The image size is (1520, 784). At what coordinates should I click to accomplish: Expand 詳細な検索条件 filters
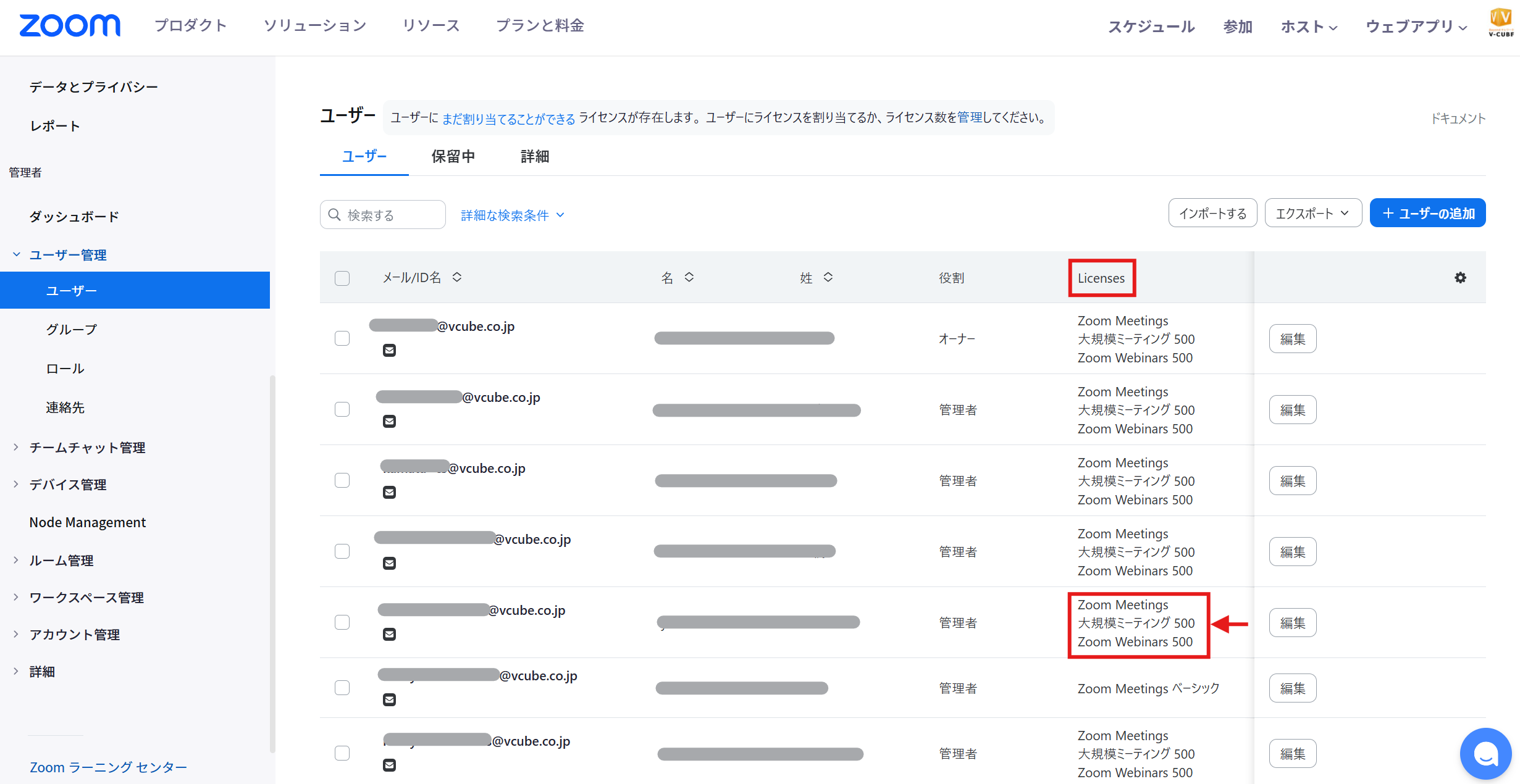pos(513,215)
